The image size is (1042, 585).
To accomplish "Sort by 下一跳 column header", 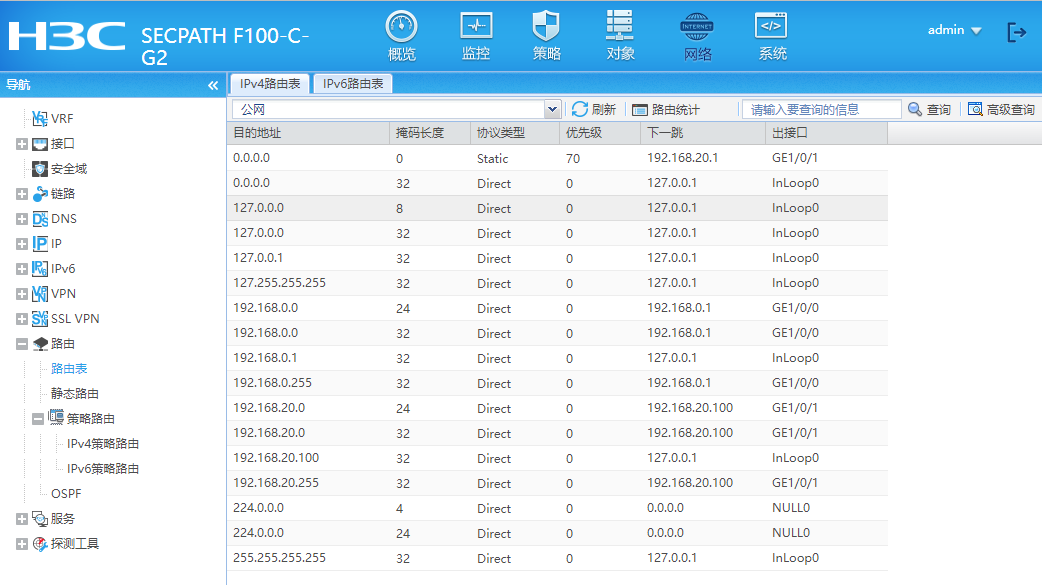I will (x=703, y=133).
